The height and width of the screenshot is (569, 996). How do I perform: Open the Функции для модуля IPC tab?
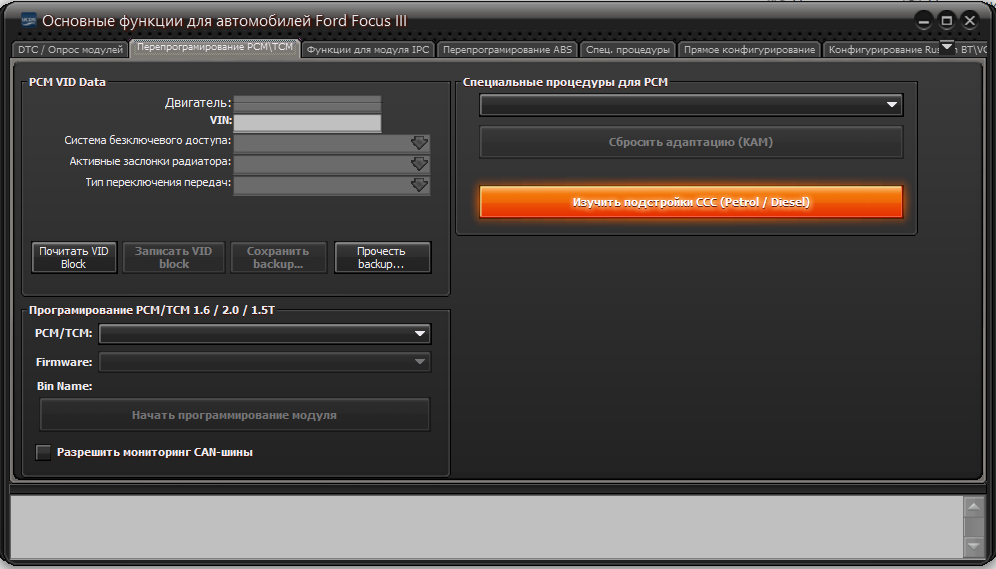click(368, 49)
